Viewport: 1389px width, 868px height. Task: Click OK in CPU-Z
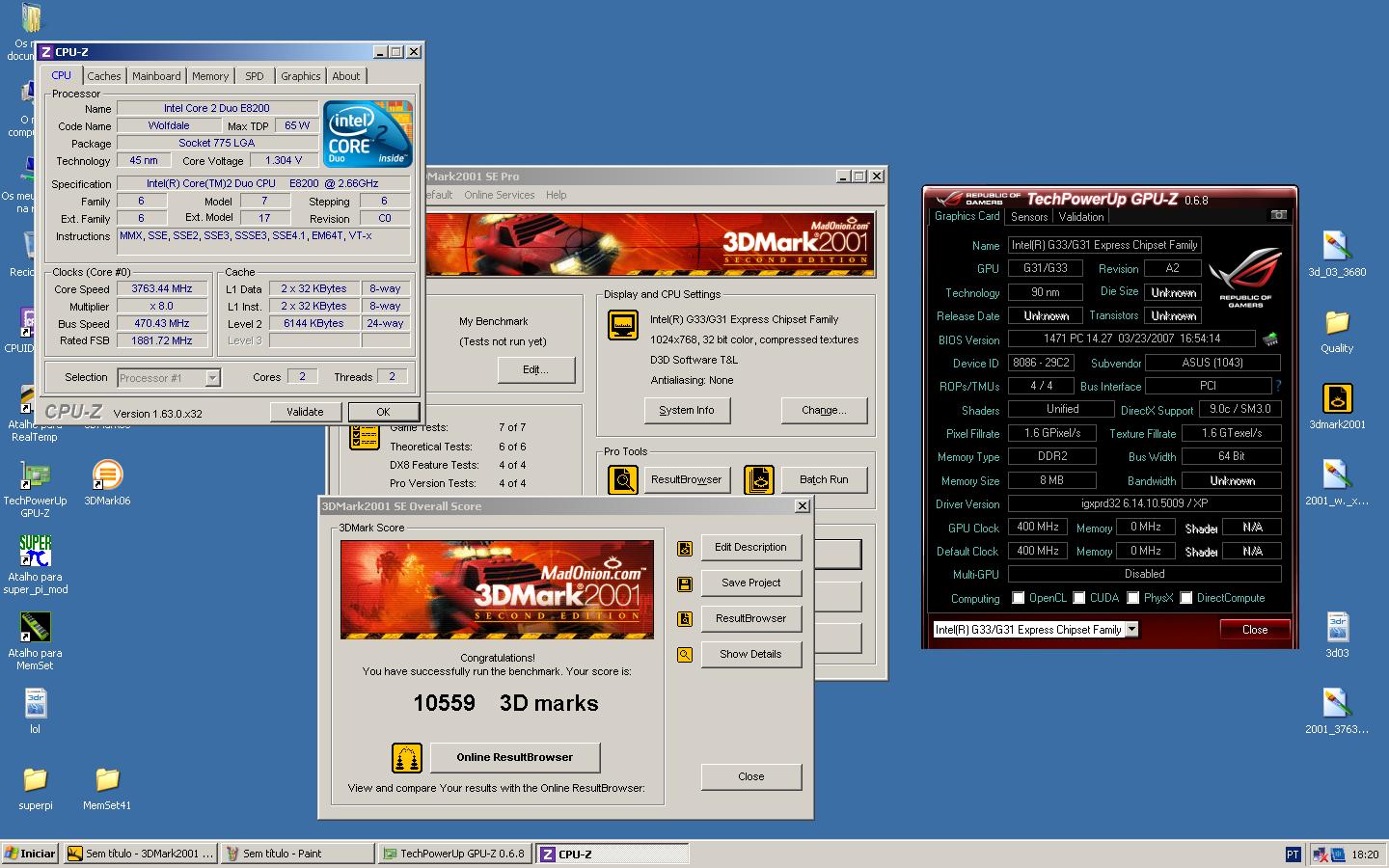(x=383, y=412)
